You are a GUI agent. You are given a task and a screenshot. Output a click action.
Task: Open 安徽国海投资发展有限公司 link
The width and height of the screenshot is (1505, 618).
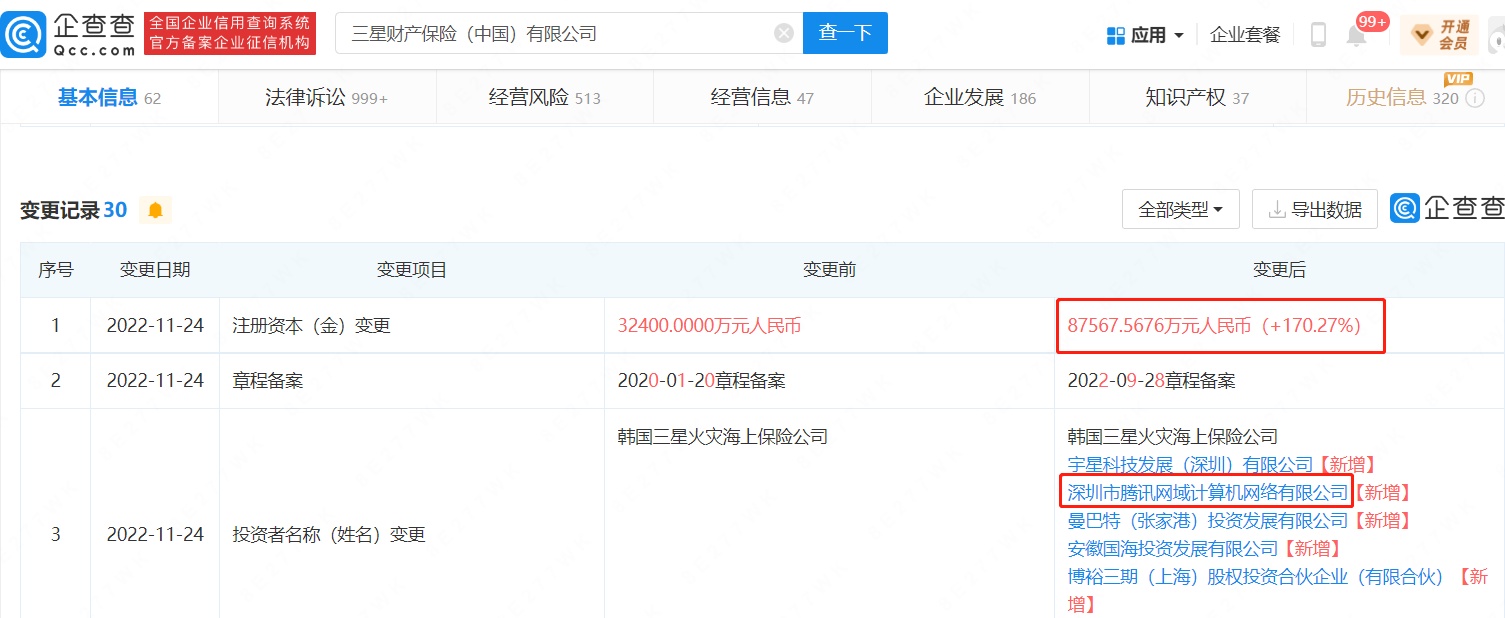click(1173, 548)
